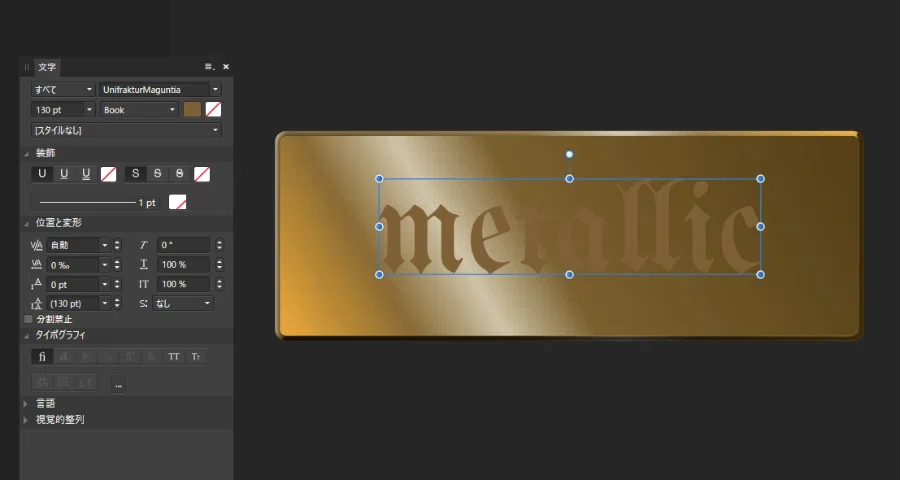Toggle the Tt small caps button
The image size is (900, 480).
click(x=196, y=357)
